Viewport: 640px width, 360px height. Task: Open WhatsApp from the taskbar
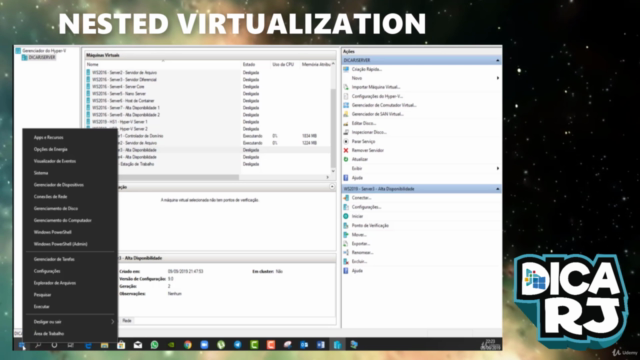click(x=154, y=345)
